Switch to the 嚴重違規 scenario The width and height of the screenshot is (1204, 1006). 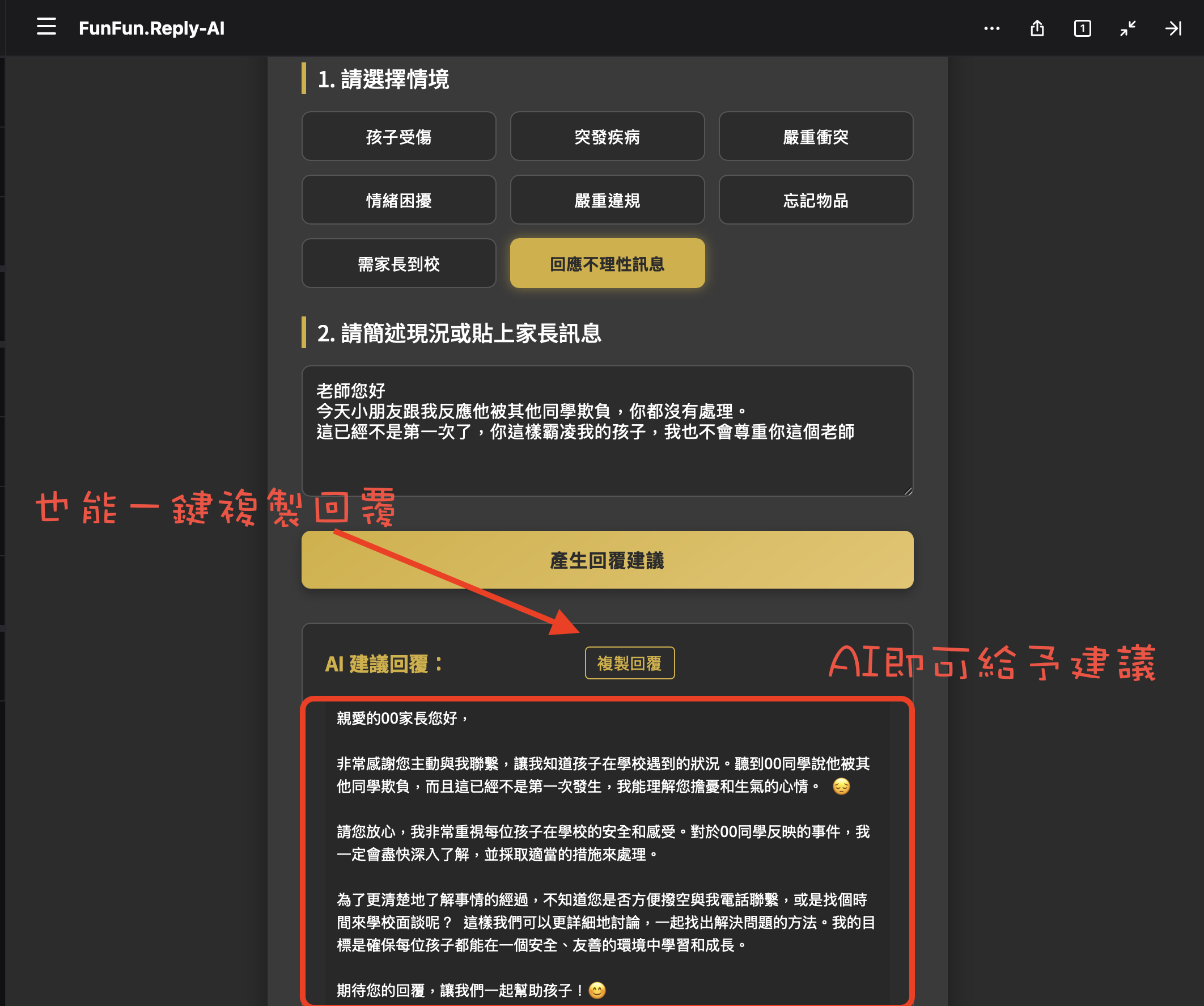pos(607,200)
